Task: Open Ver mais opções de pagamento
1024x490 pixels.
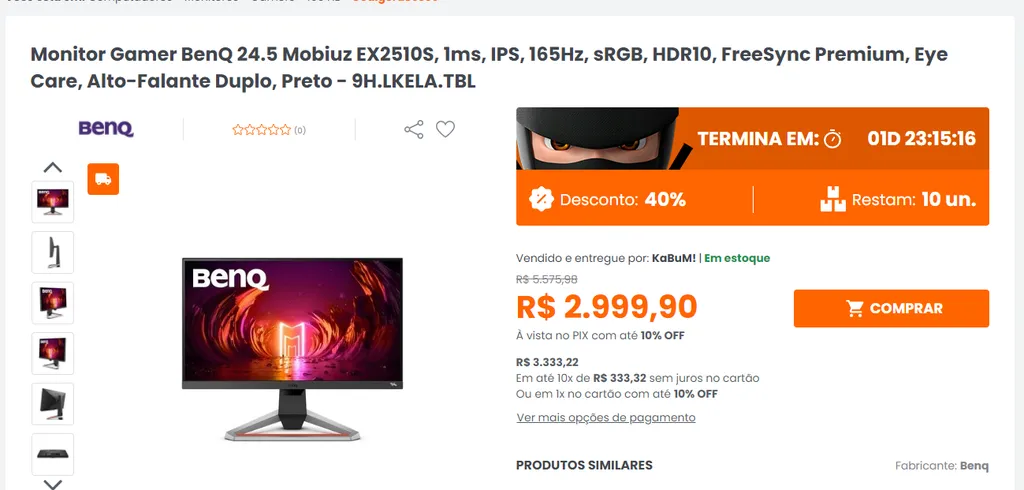Action: 606,417
